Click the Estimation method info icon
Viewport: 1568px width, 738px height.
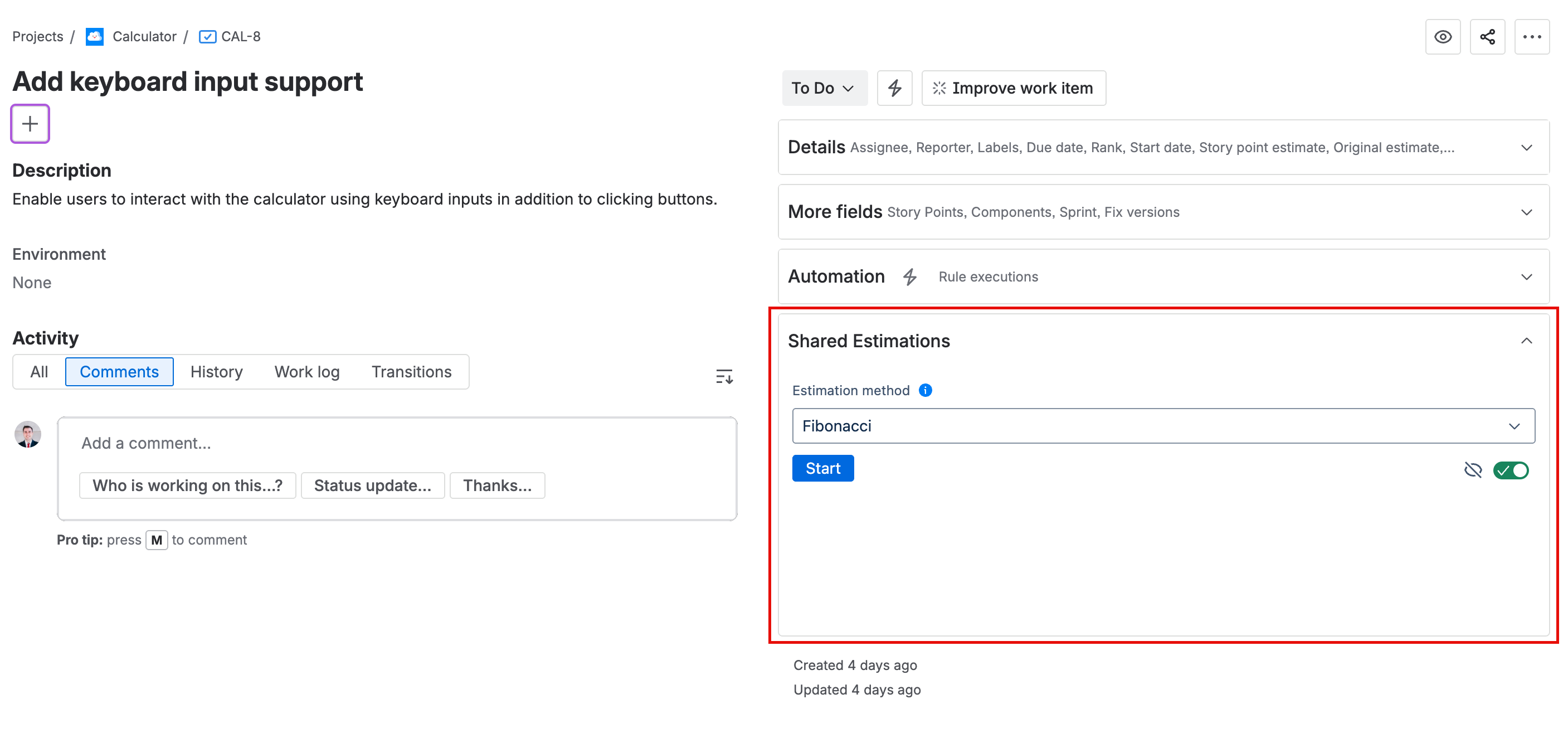925,390
